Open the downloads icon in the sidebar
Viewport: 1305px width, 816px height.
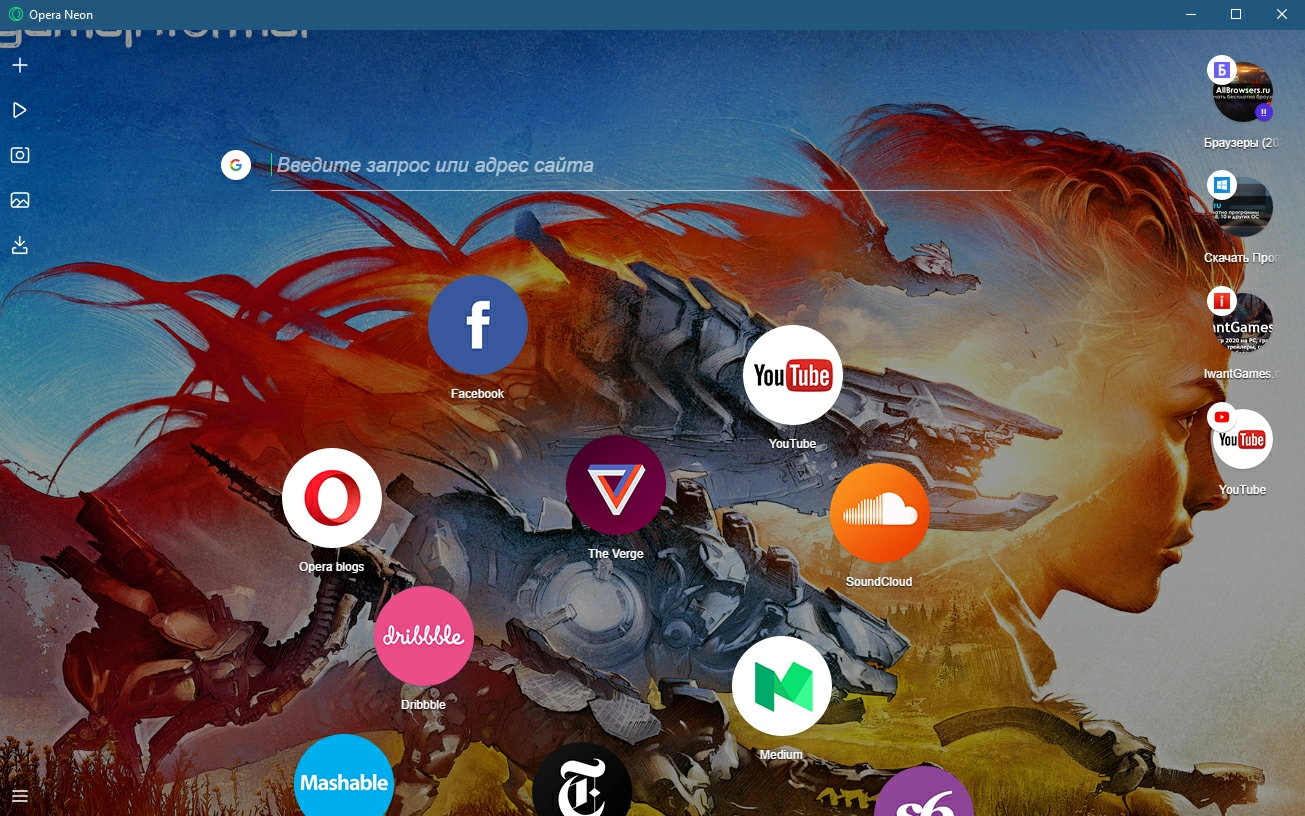(20, 245)
